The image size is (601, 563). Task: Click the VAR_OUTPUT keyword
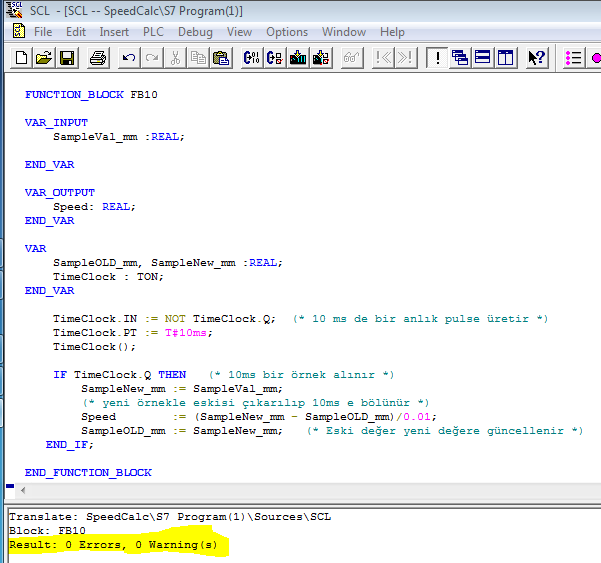coord(60,192)
